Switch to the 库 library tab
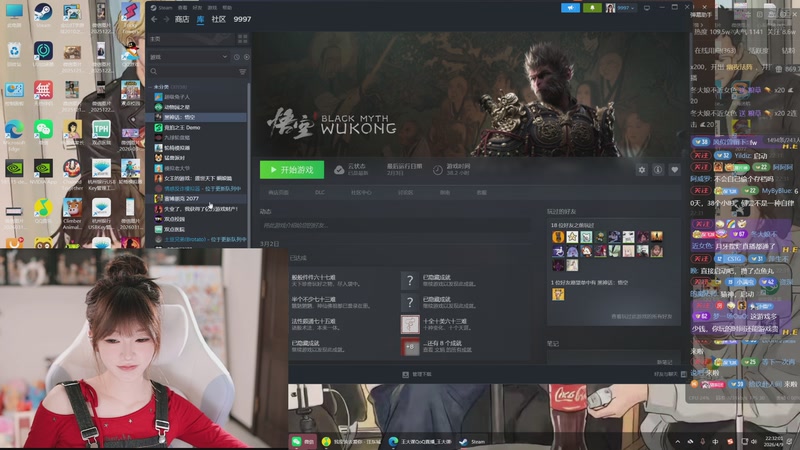Screen dimensions: 800x450 pos(201,19)
